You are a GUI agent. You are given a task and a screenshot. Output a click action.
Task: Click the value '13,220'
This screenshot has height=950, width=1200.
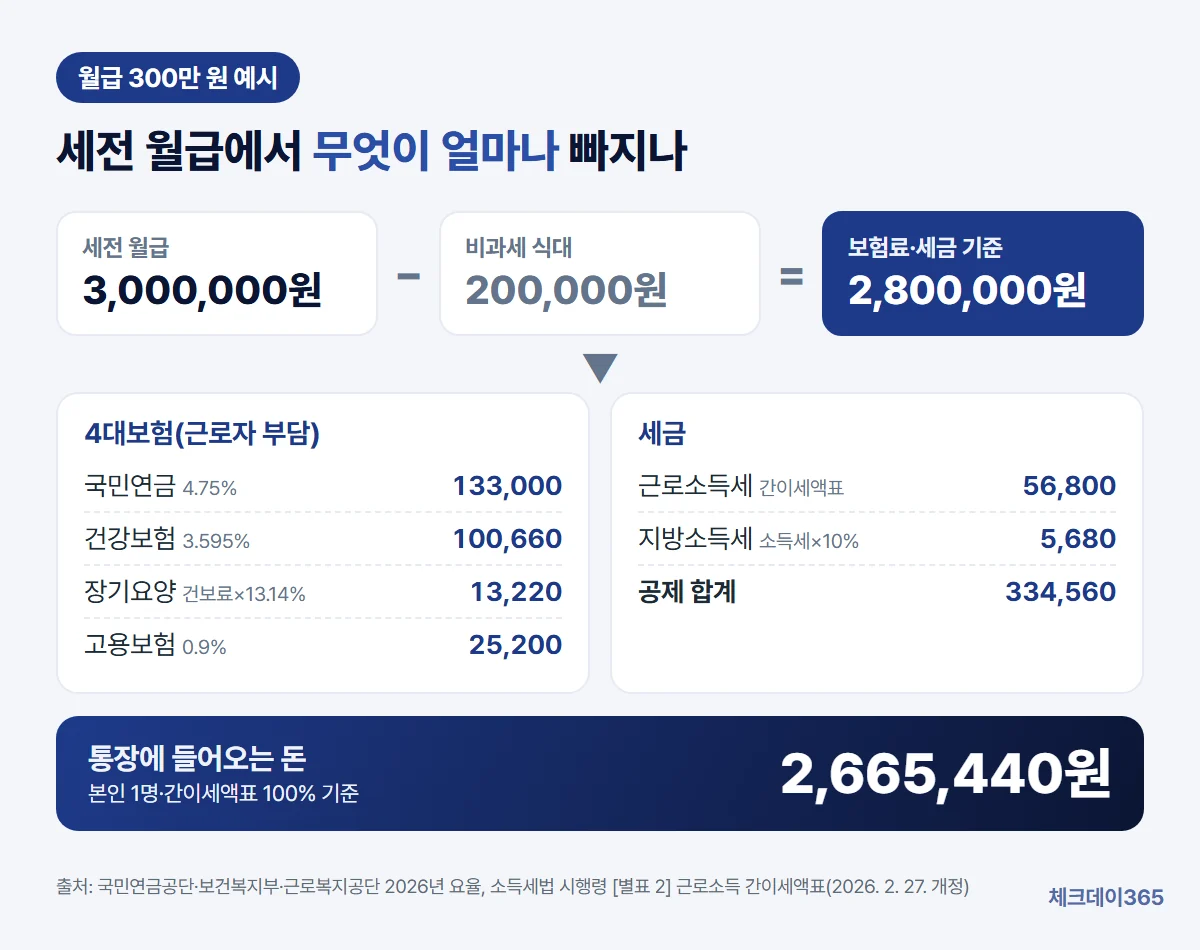516,593
